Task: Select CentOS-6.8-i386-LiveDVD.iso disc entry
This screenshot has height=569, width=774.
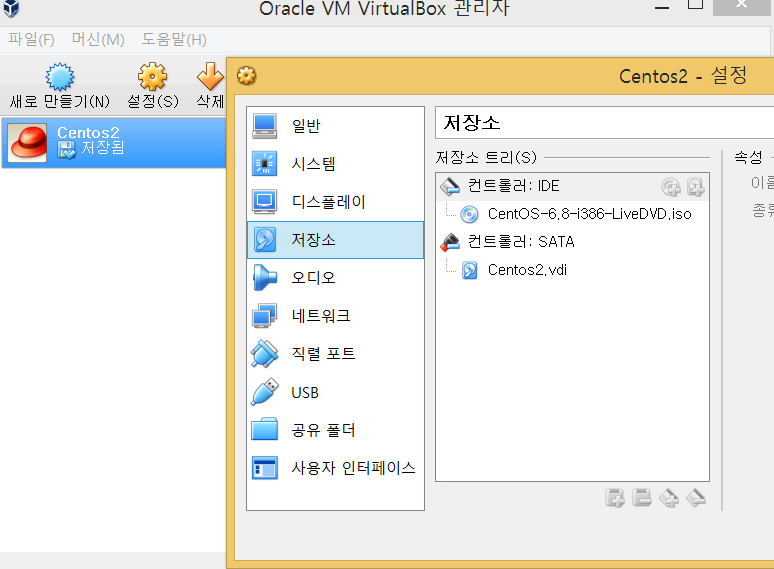Action: click(573, 214)
